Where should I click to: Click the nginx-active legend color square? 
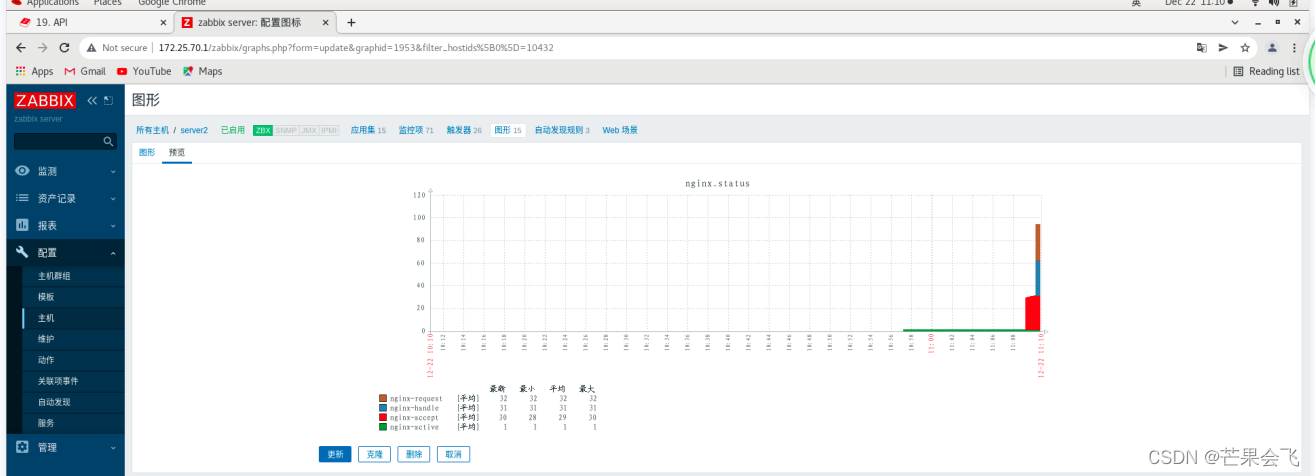click(x=383, y=427)
